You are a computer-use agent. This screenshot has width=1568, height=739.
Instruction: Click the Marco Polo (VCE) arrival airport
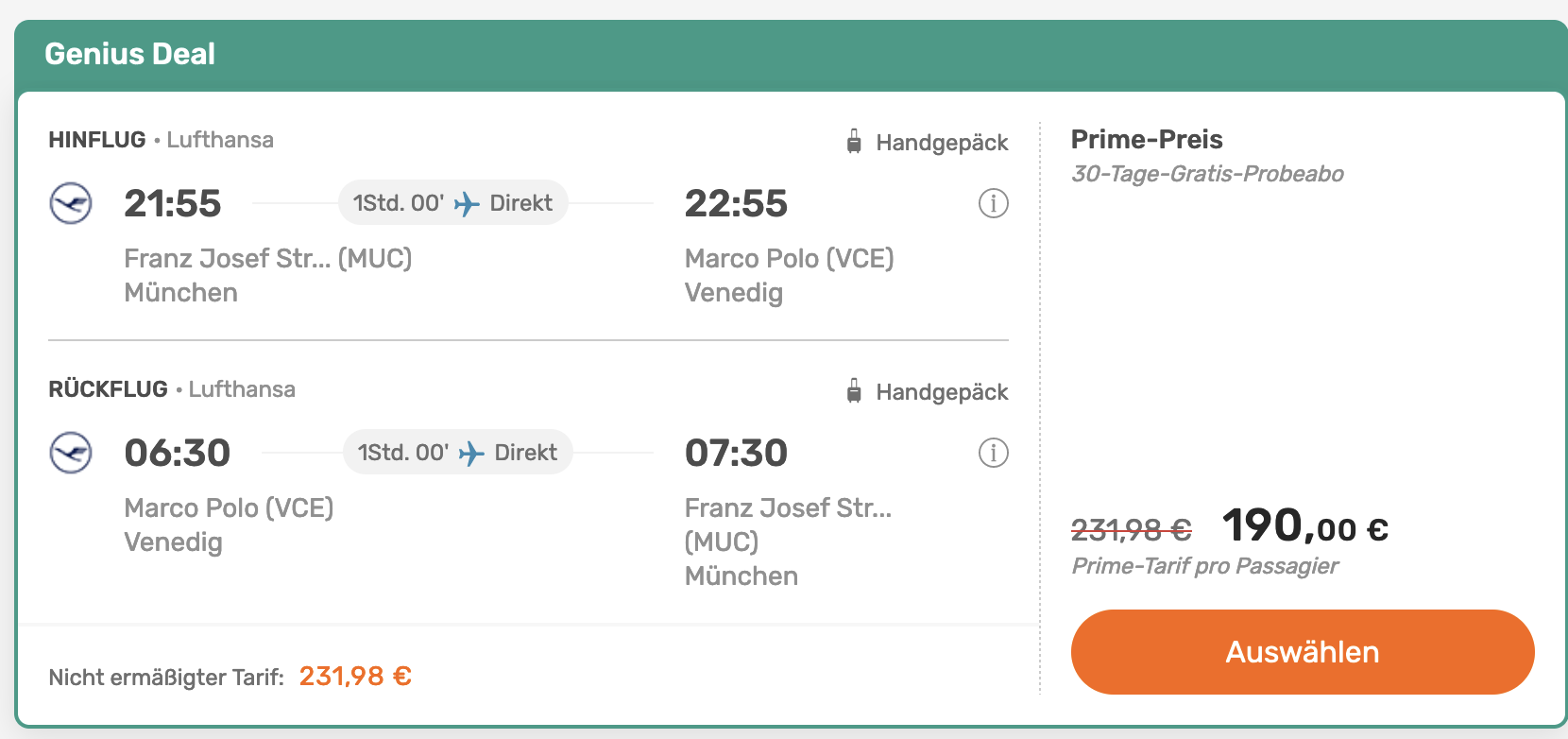[790, 258]
